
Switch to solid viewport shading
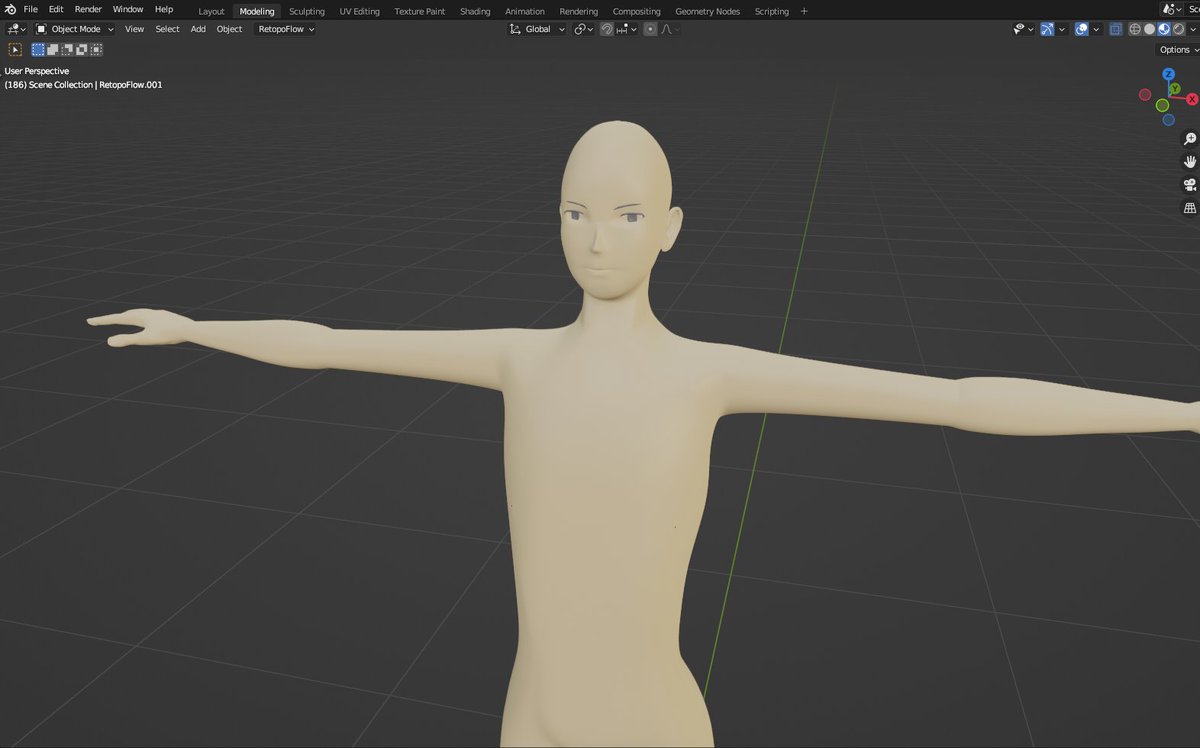click(1149, 29)
